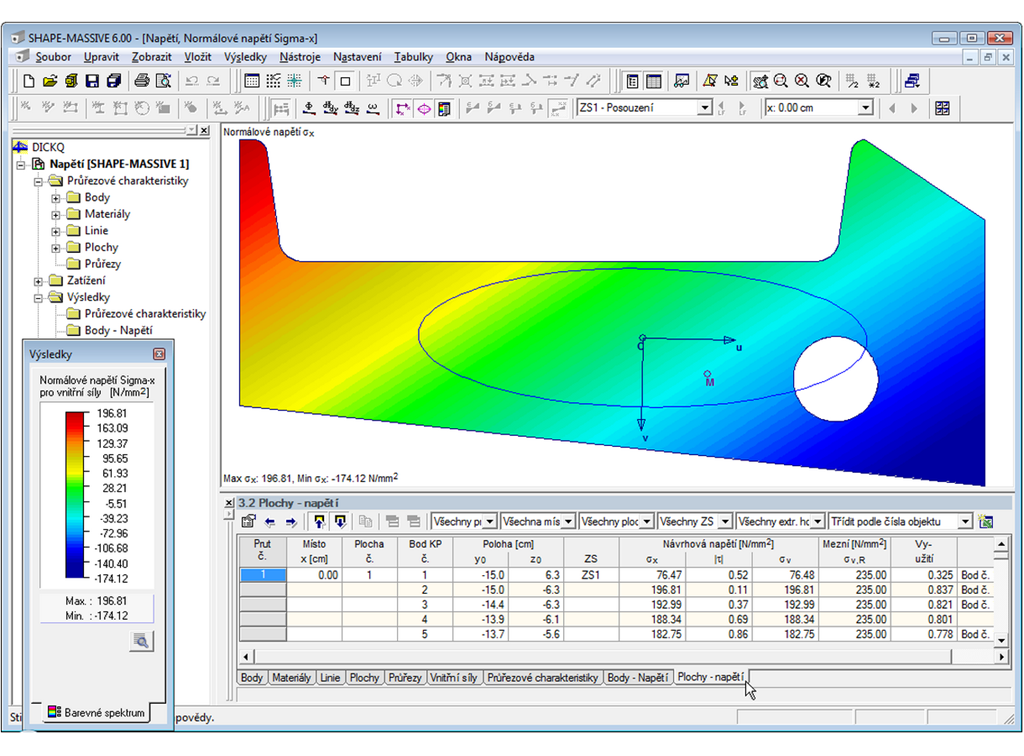The width and height of the screenshot is (1024, 756).
Task: Click the magnifier with red X icon
Action: tap(802, 81)
